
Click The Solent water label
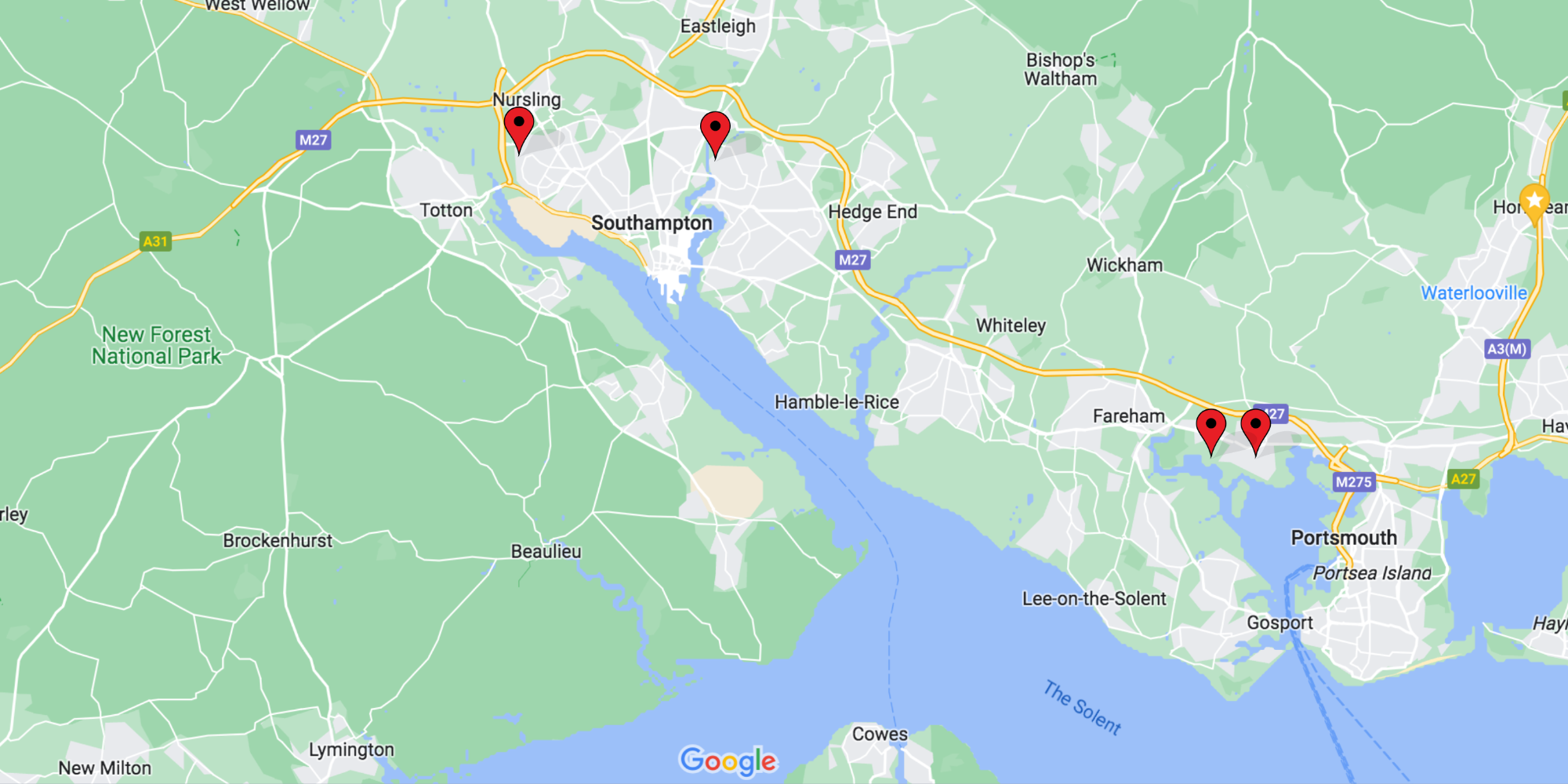click(x=1082, y=708)
